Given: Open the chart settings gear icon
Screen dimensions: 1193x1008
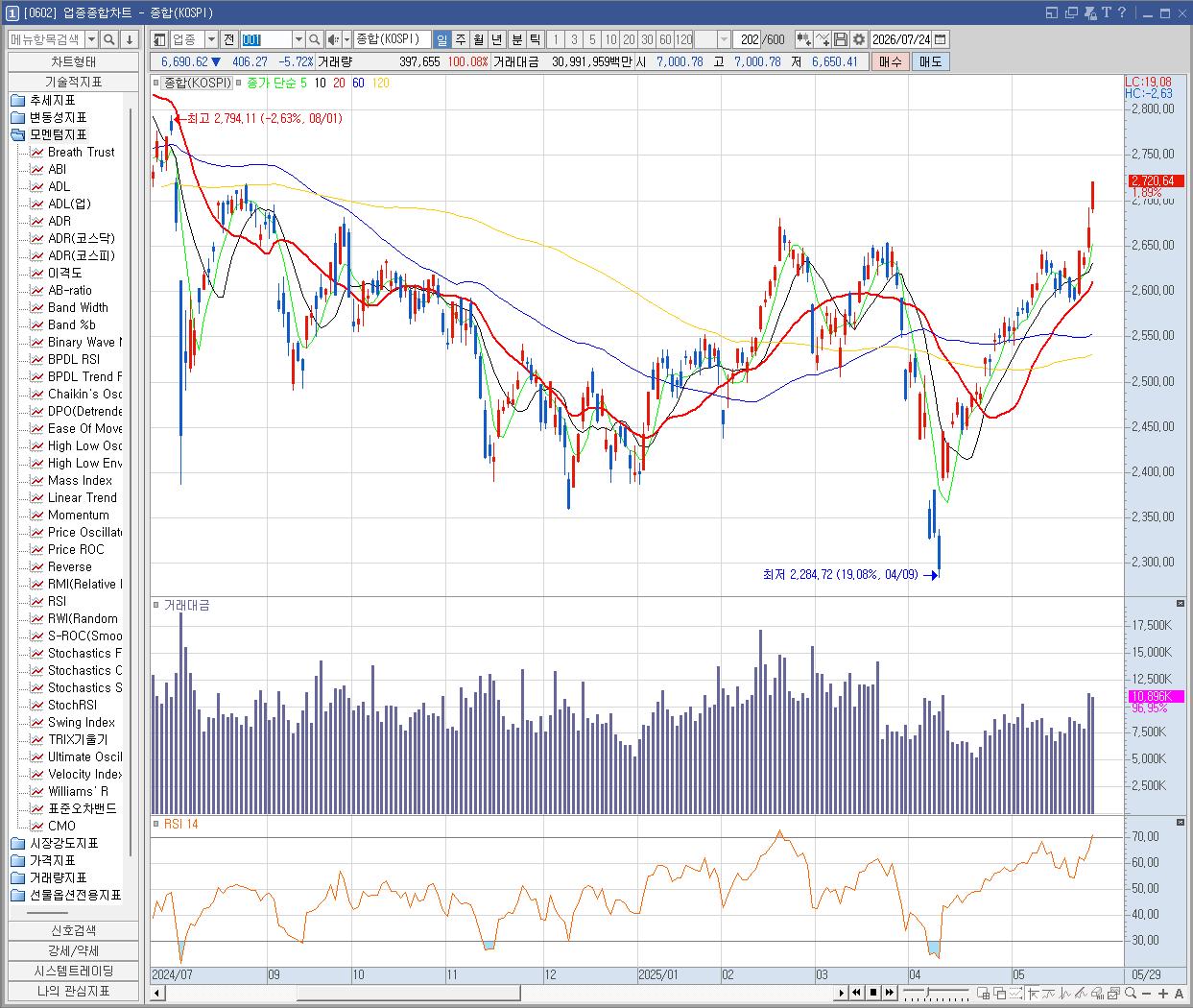Looking at the screenshot, I should pos(859,39).
